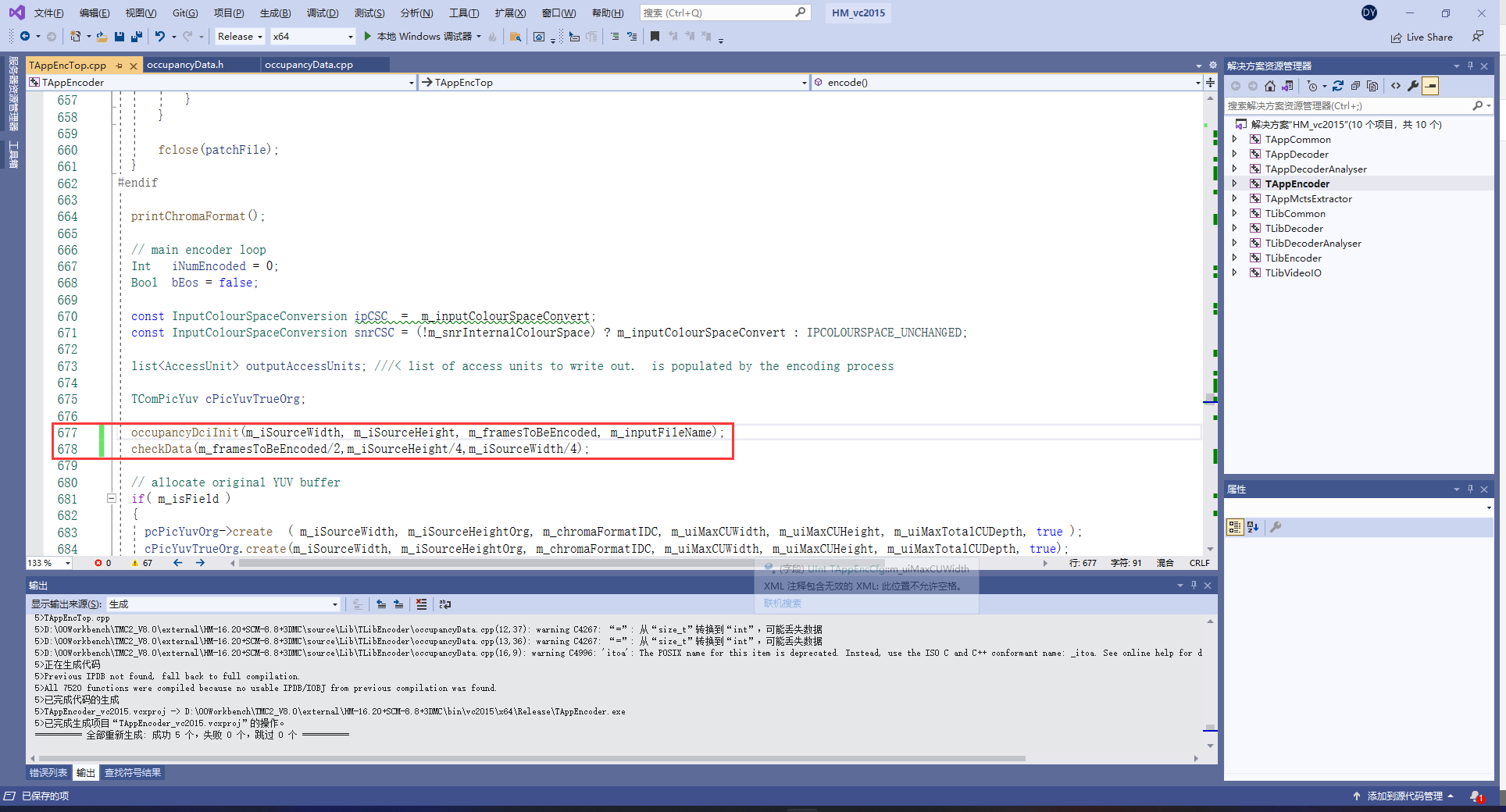The image size is (1506, 812).
Task: Open the 调试(D) debug menu
Action: tap(323, 12)
